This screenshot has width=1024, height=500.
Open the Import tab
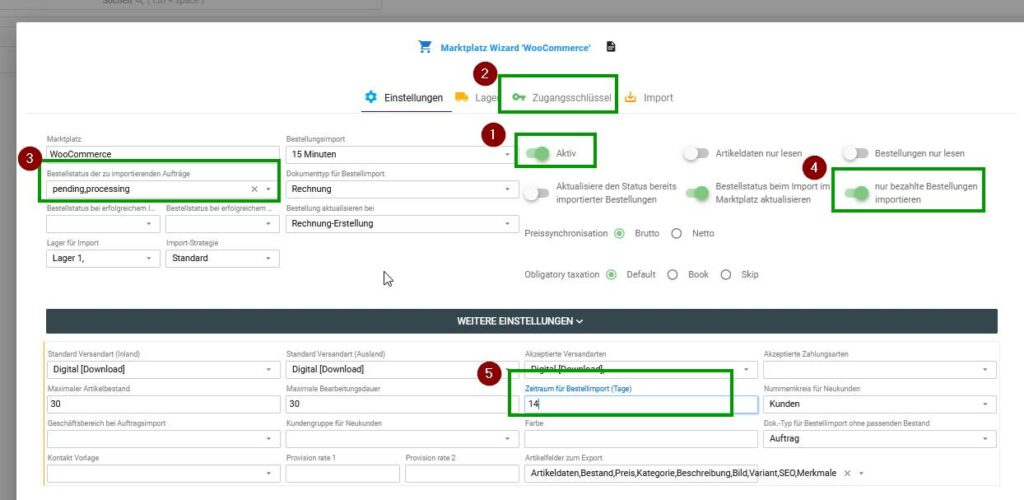coord(649,98)
